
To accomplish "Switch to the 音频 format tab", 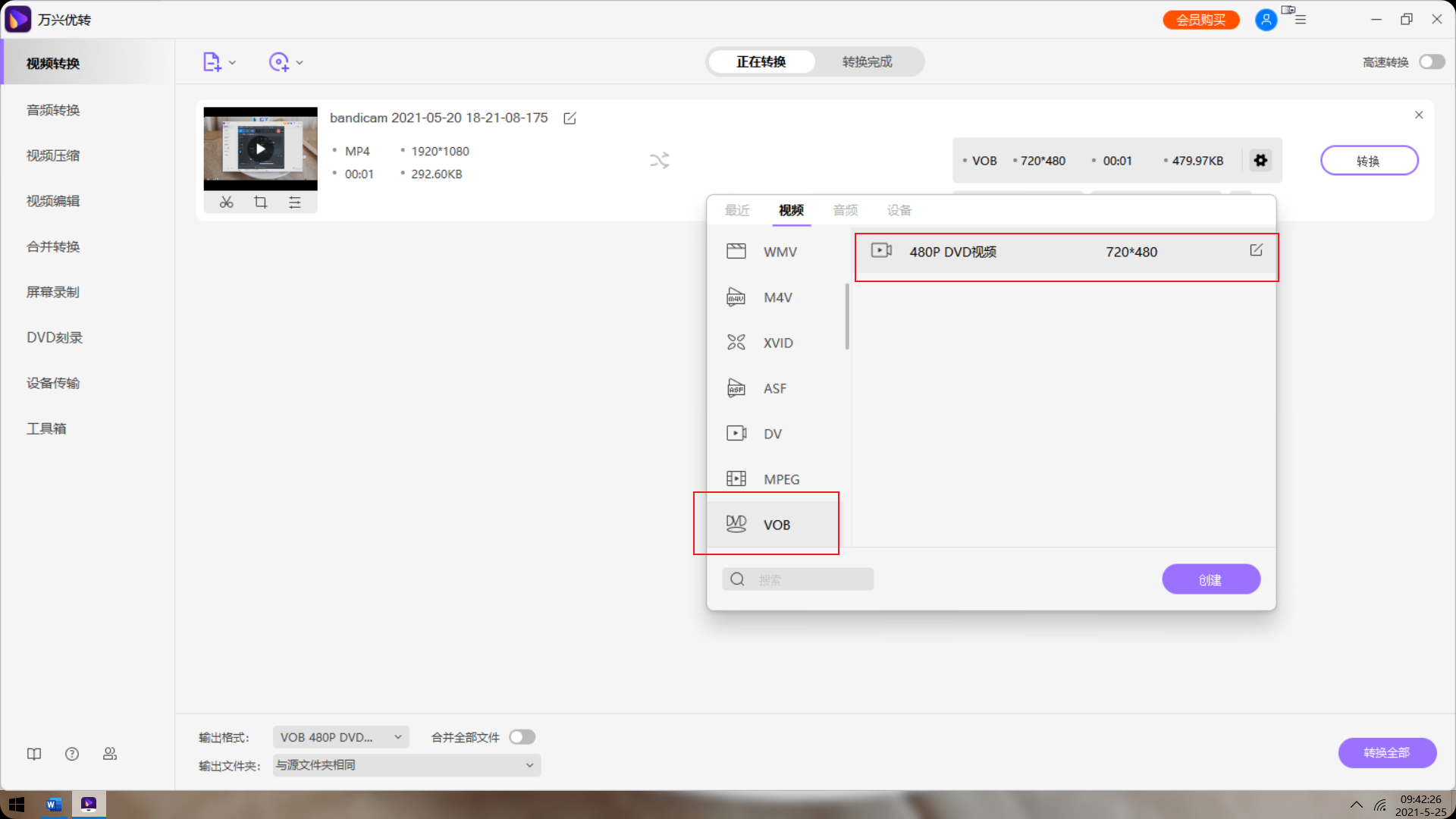I will (845, 210).
